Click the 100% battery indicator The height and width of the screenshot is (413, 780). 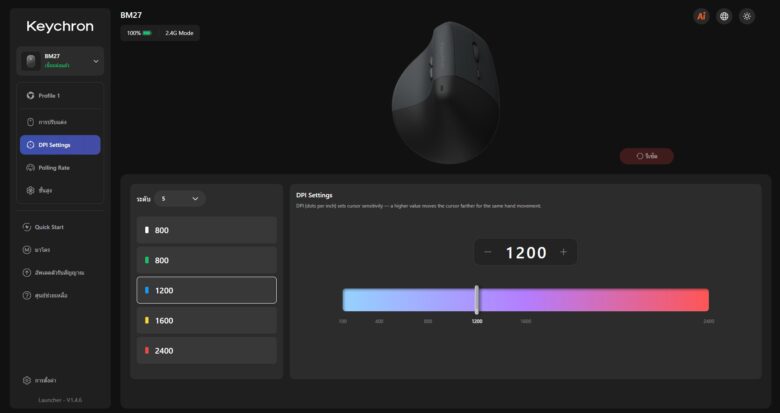coord(139,33)
